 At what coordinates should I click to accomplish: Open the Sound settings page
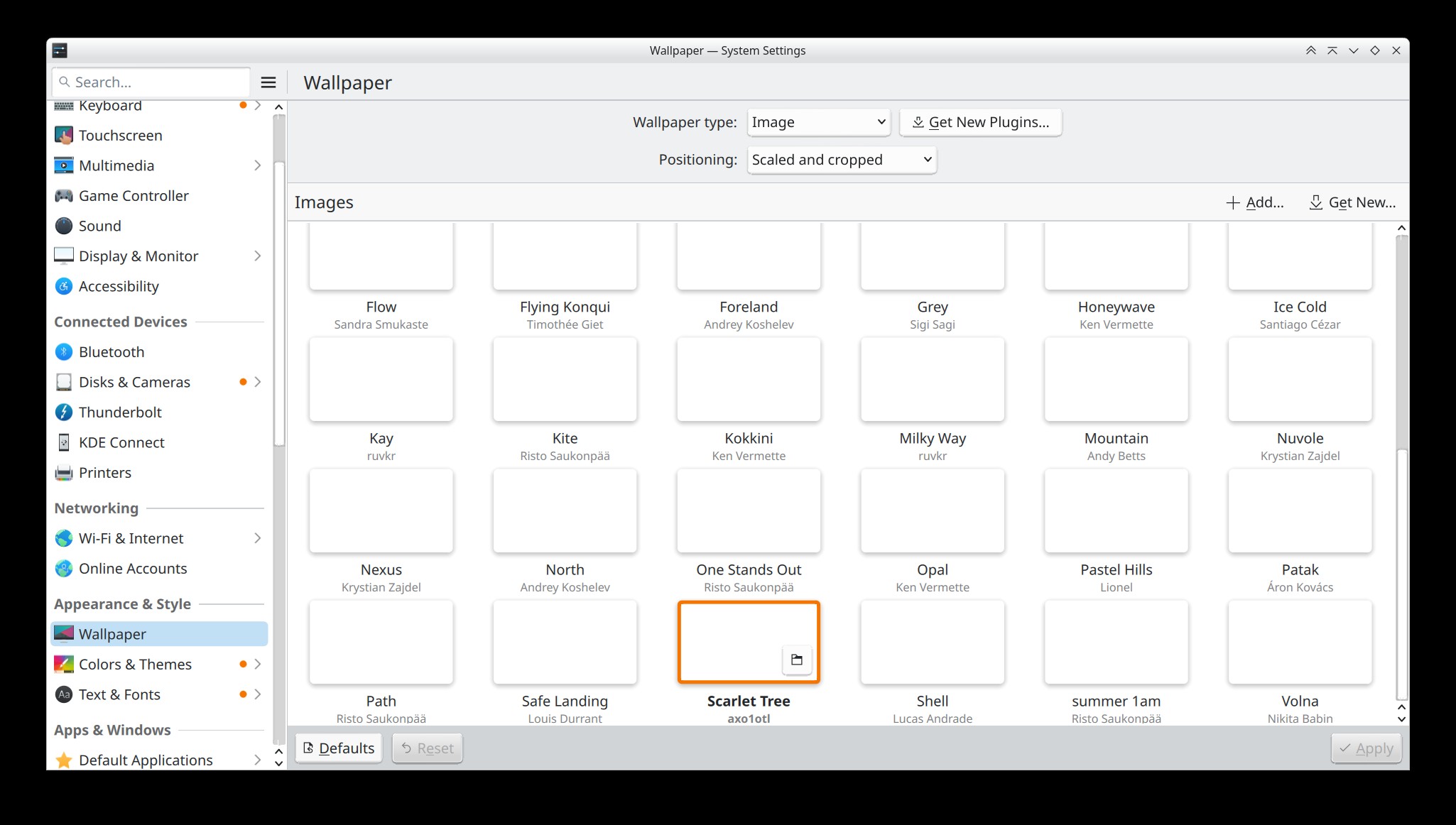pyautogui.click(x=159, y=226)
